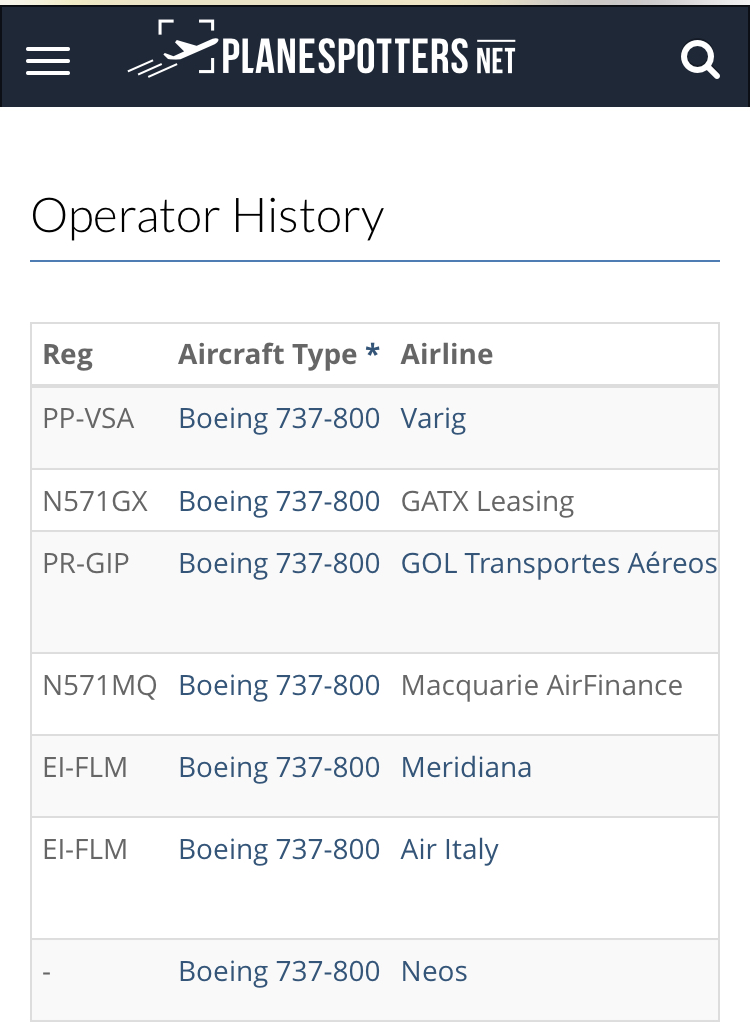Click Boeing 737-800 in PP-VSA row
The width and height of the screenshot is (750, 1023).
[279, 418]
